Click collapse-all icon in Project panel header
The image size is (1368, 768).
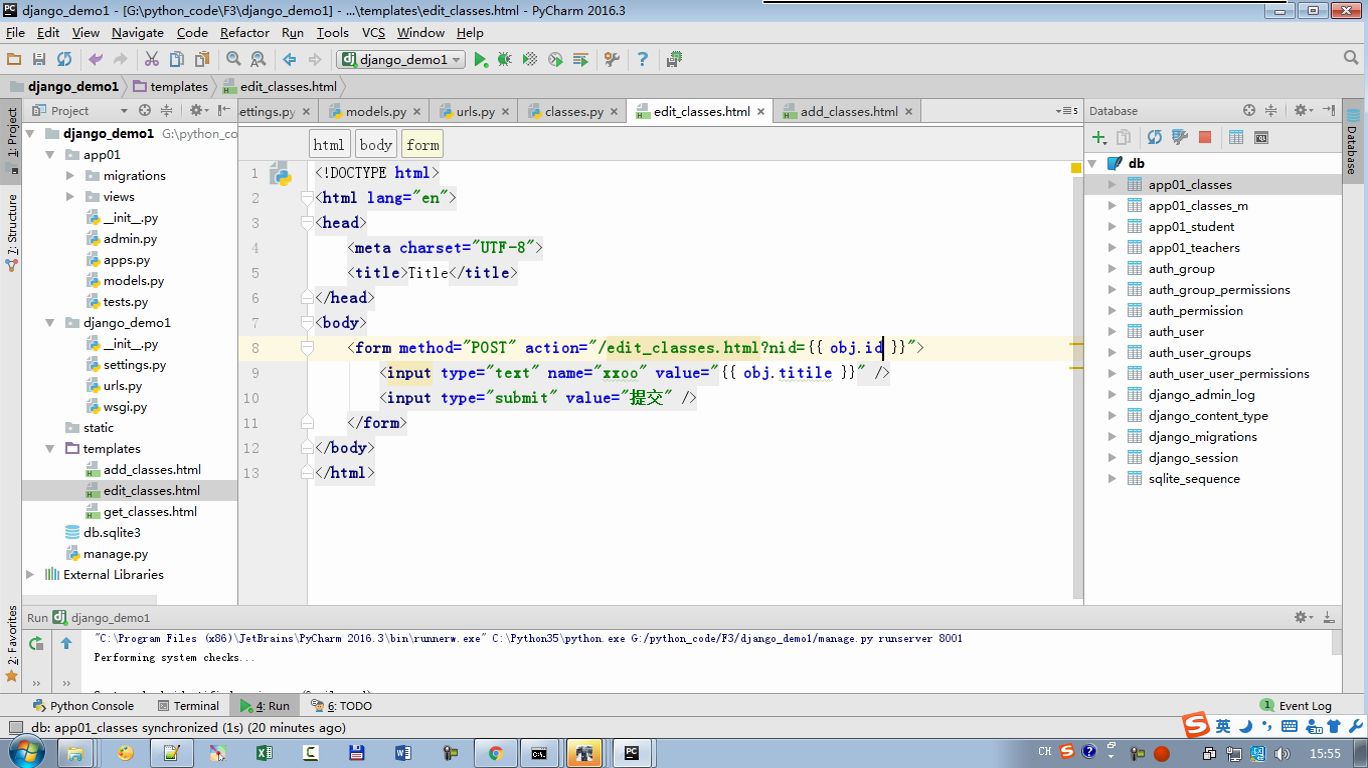click(x=167, y=111)
